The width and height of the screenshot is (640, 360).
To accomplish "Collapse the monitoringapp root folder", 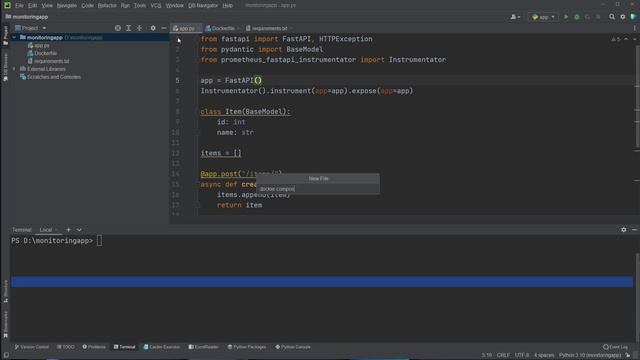I will tap(15, 38).
